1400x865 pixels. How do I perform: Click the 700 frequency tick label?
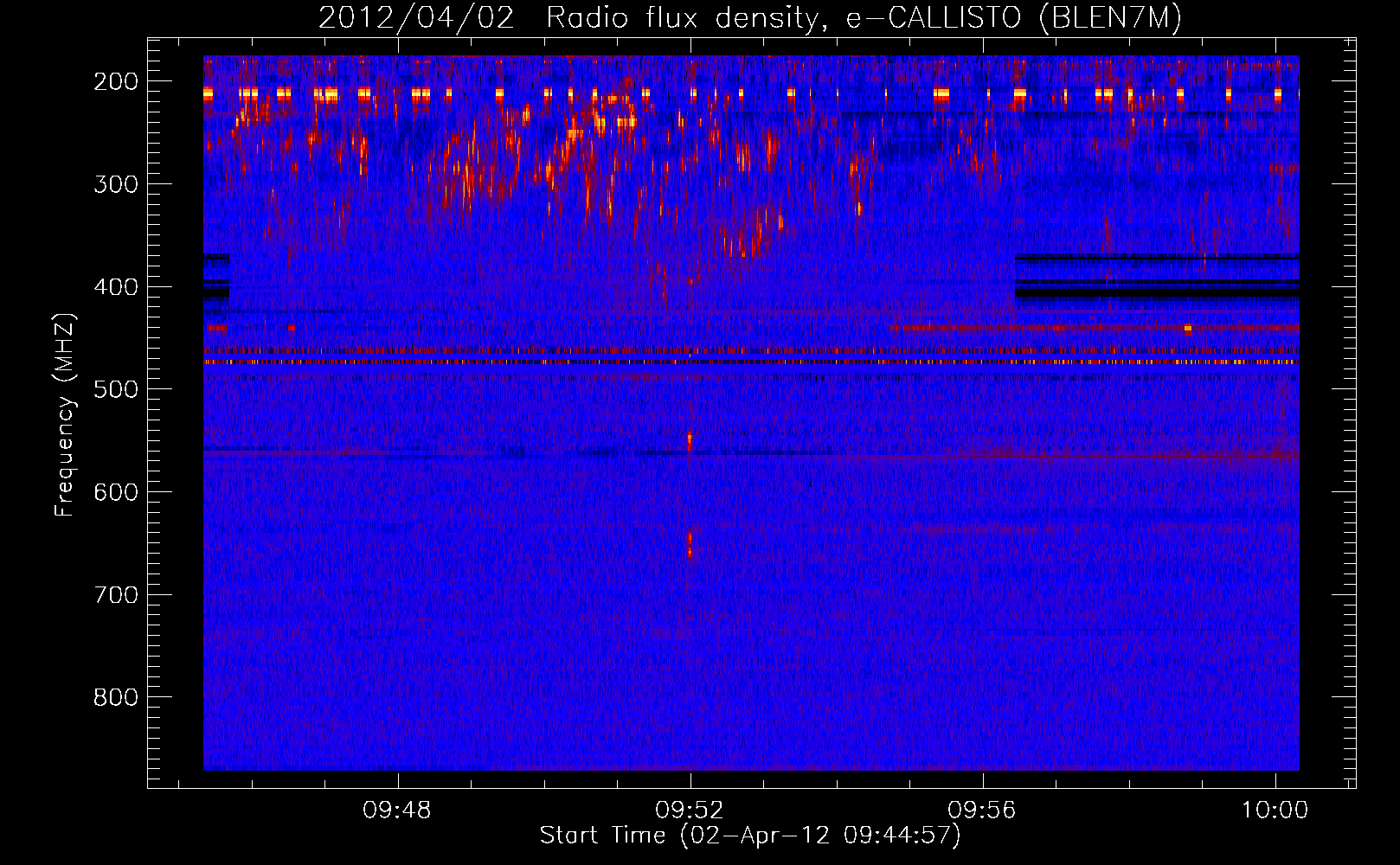pyautogui.click(x=116, y=595)
